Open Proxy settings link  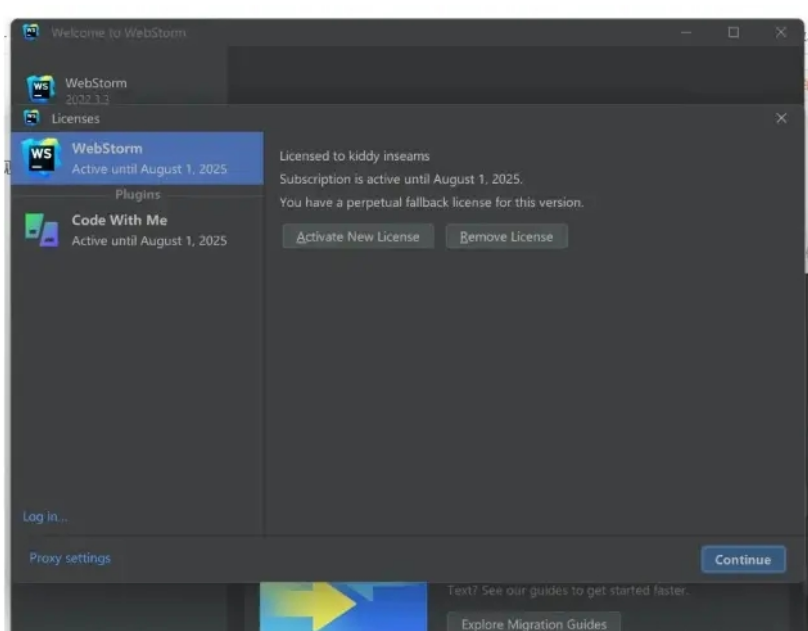tap(70, 558)
